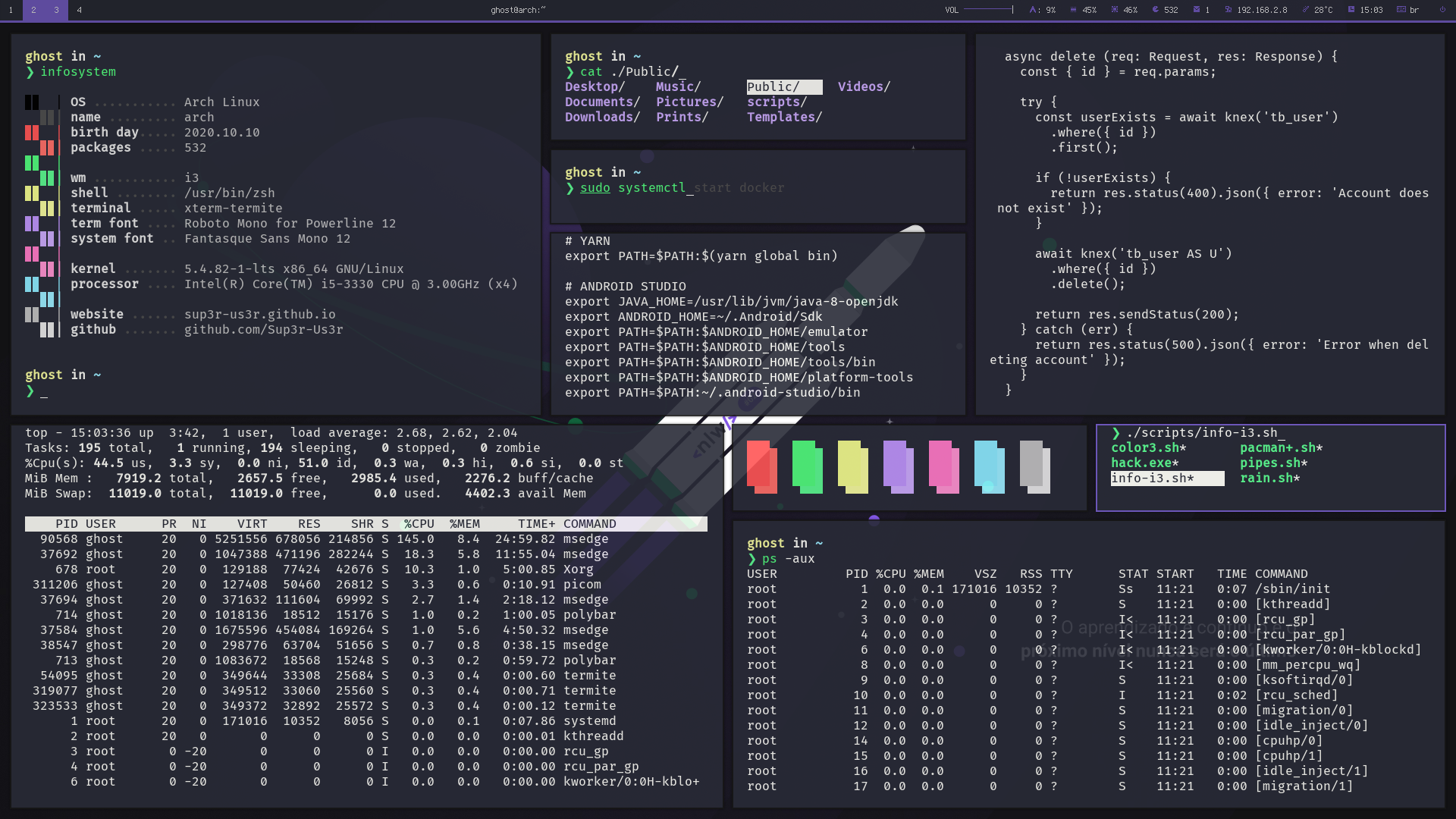
Task: Select the Templates/ directory entry
Action: pyautogui.click(x=784, y=118)
